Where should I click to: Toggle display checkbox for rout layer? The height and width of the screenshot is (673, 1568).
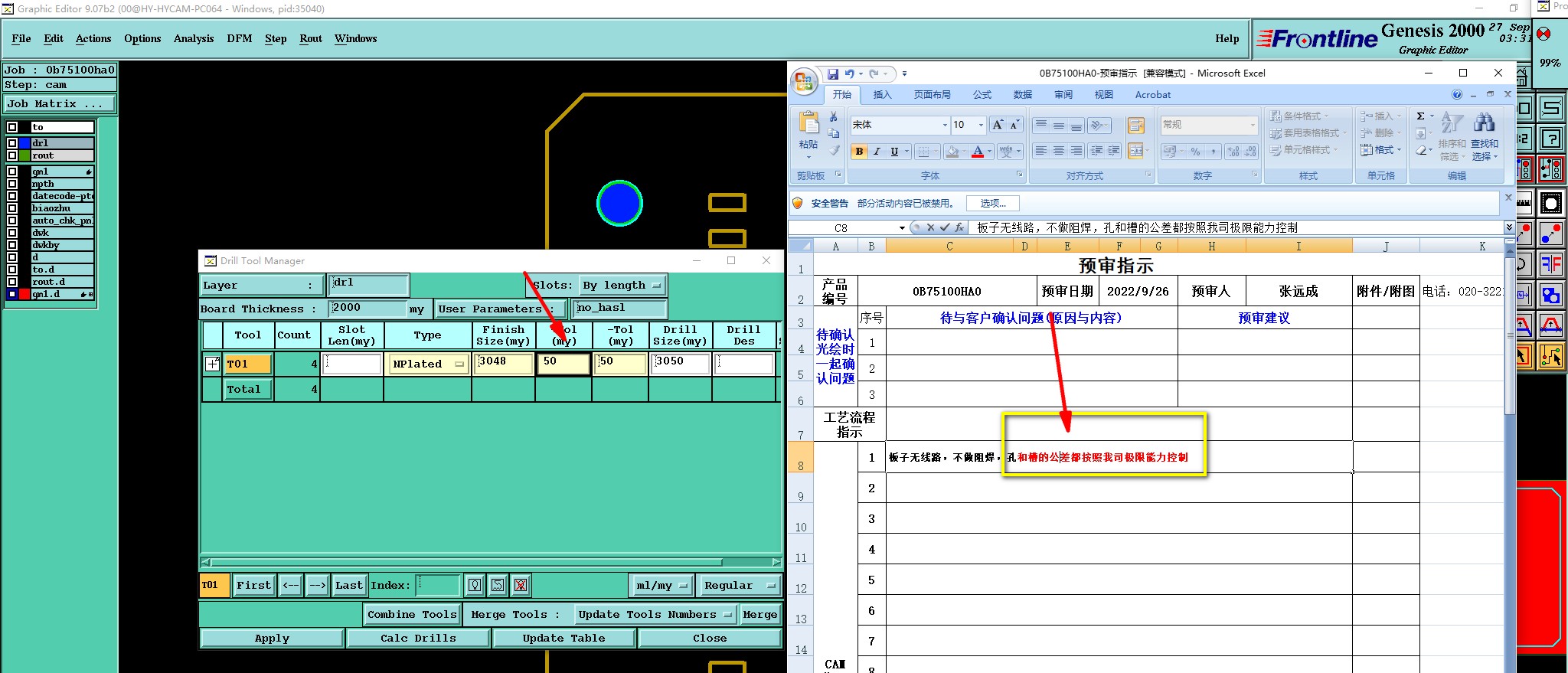(x=12, y=155)
